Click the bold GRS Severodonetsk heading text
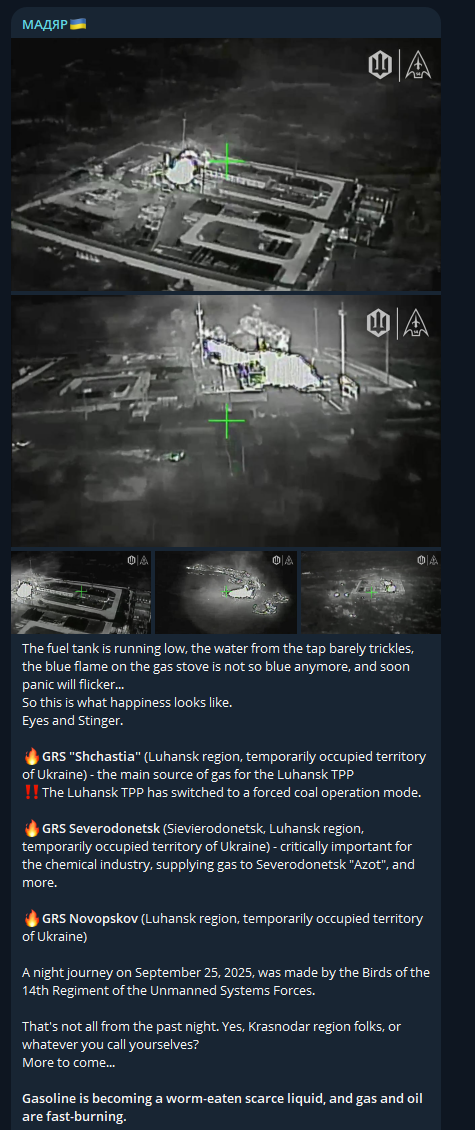Viewport: 475px width, 1130px height. [x=101, y=828]
